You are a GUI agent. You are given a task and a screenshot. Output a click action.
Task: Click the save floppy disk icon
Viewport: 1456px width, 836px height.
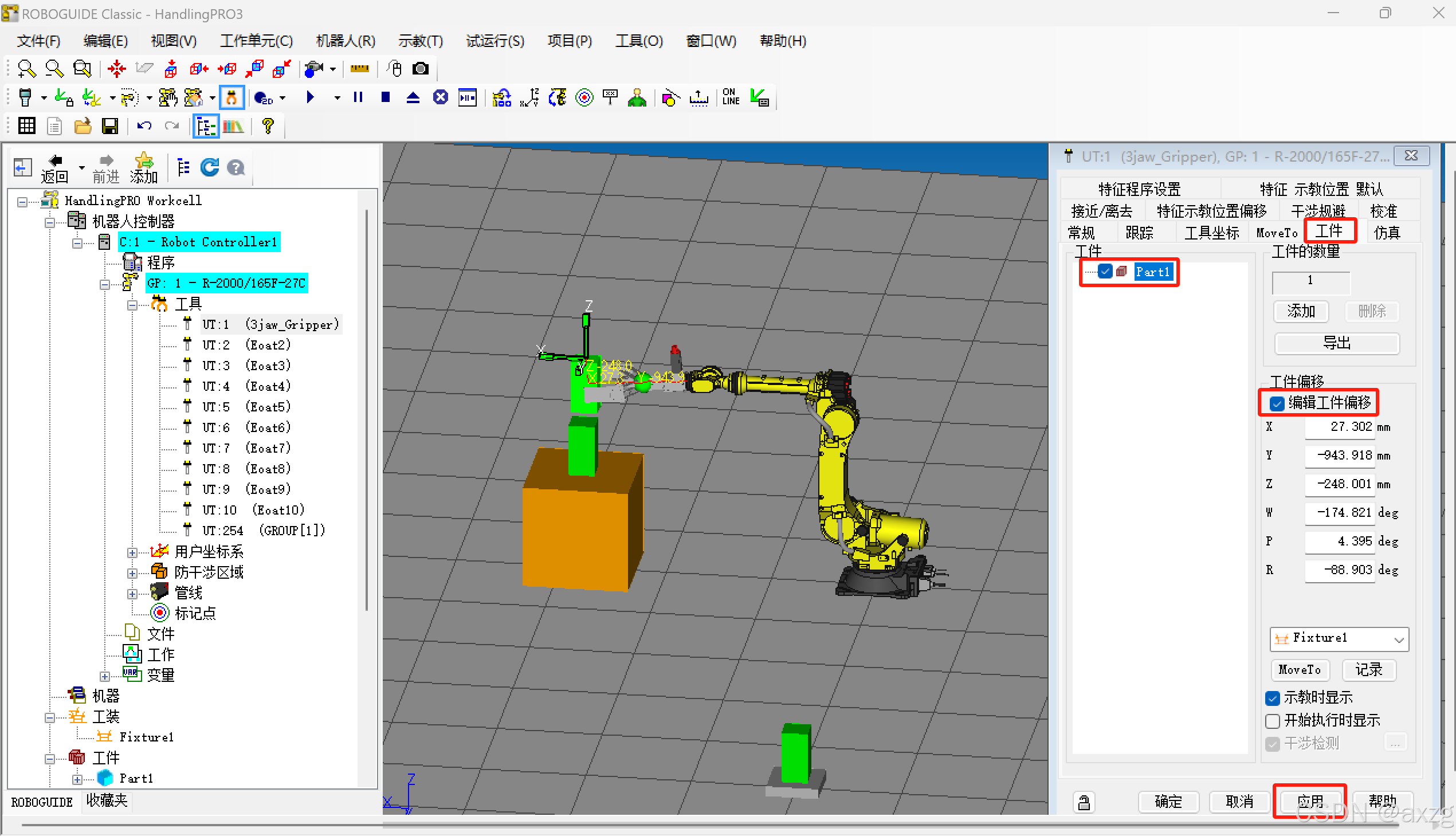[109, 125]
